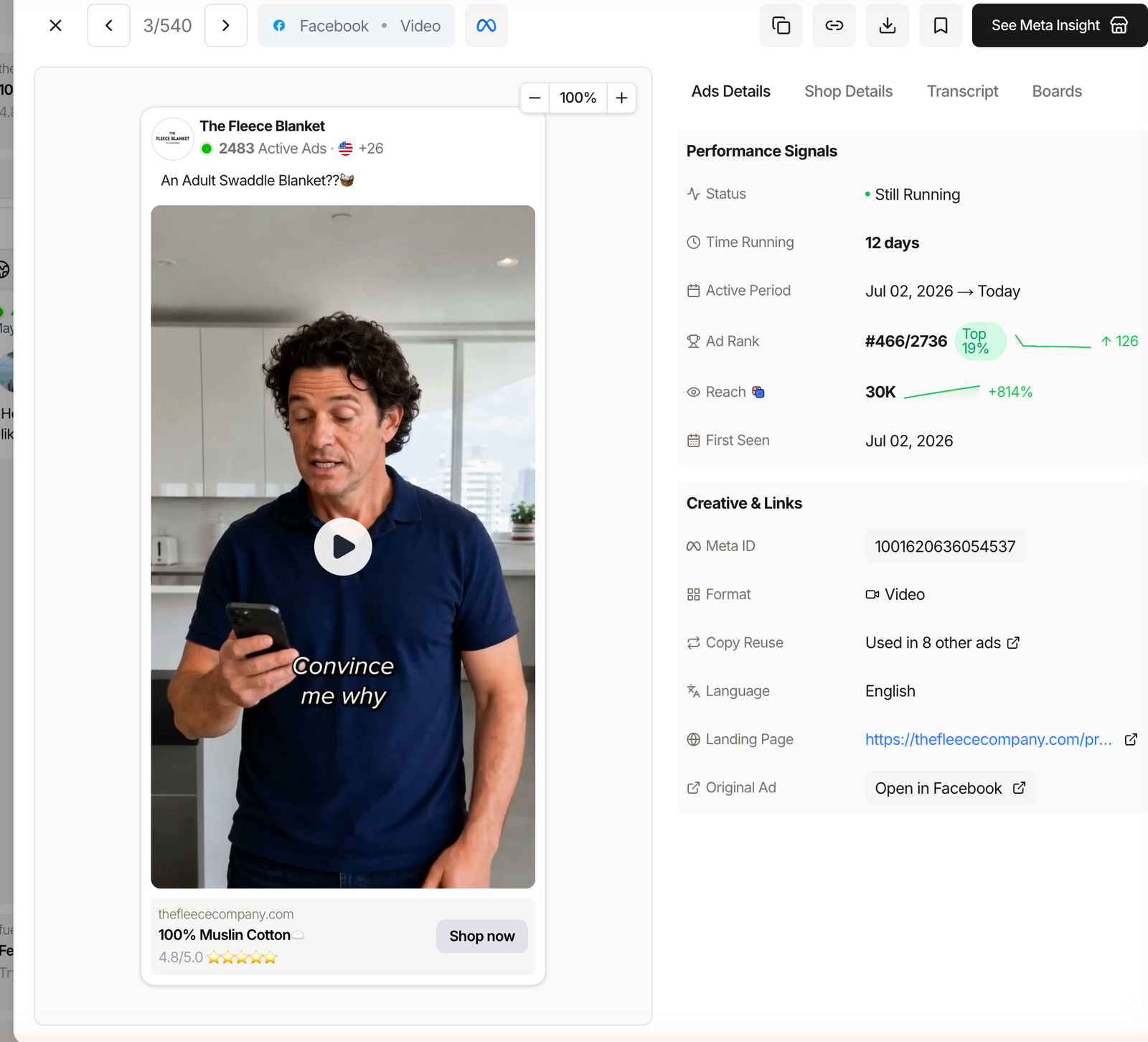Download the ad creative
Screen dimensions: 1148x1042
pyautogui.click(x=888, y=26)
